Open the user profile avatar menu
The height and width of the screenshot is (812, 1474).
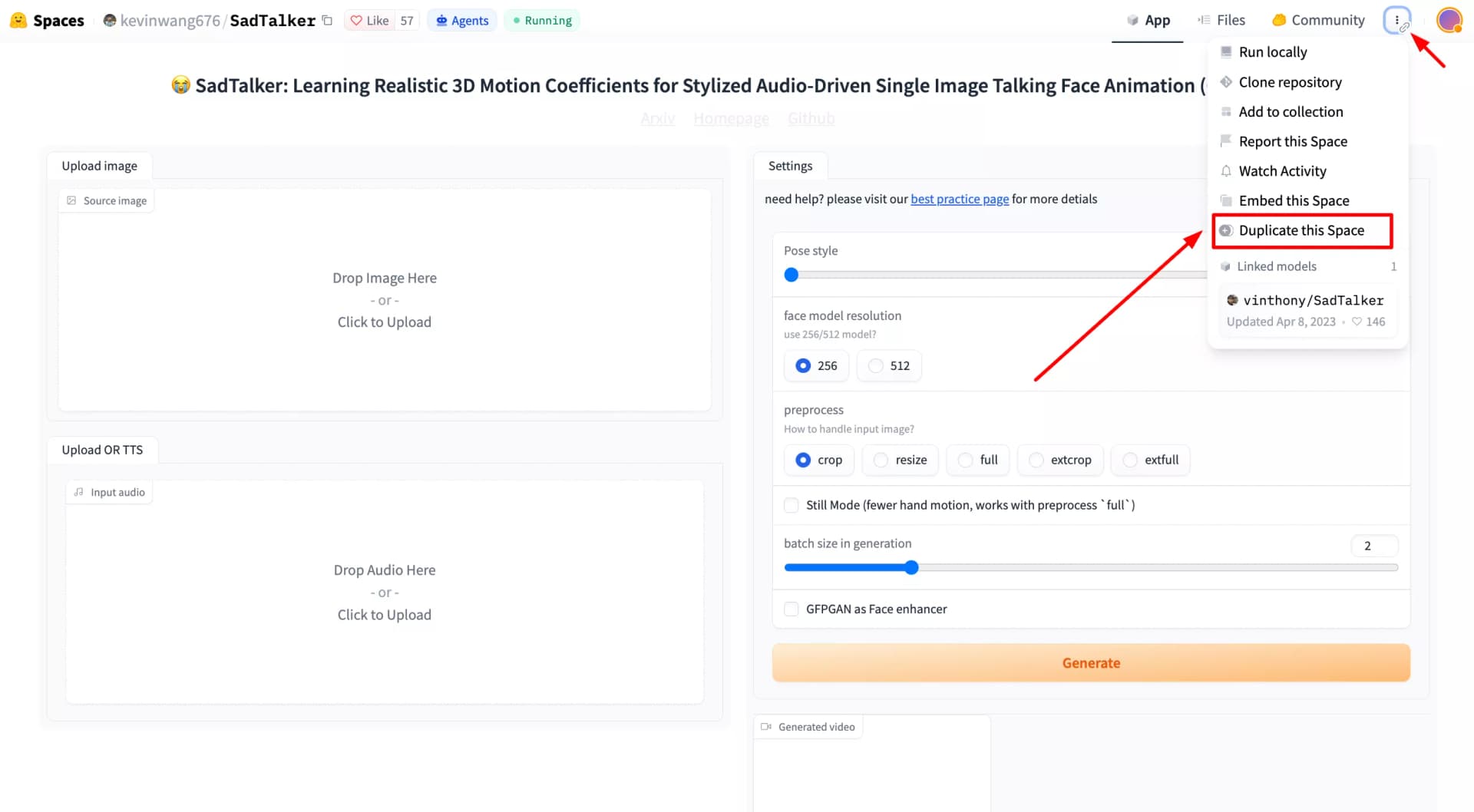[x=1449, y=21]
